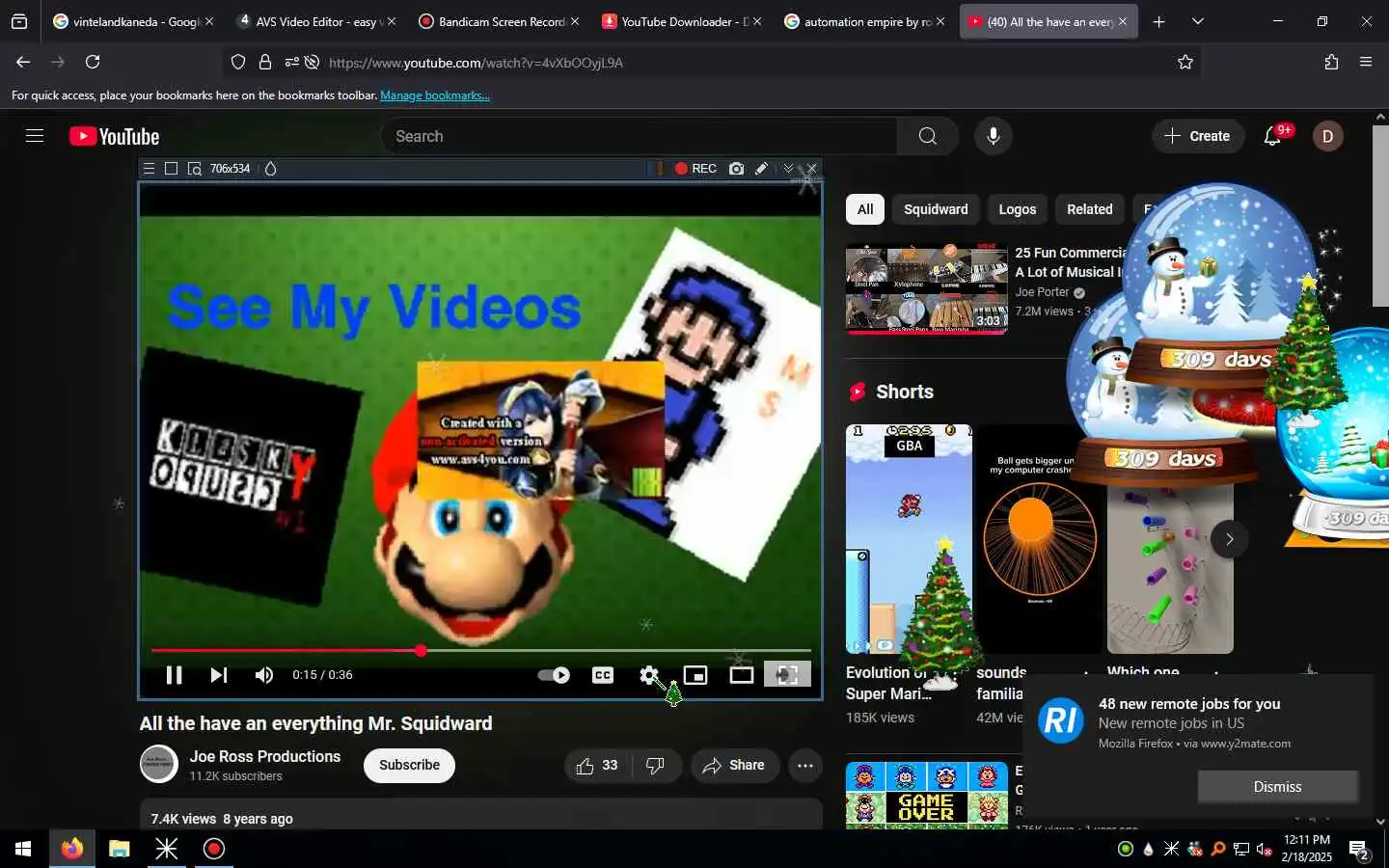Bookmark this page star
The width and height of the screenshot is (1389, 868).
click(1185, 62)
